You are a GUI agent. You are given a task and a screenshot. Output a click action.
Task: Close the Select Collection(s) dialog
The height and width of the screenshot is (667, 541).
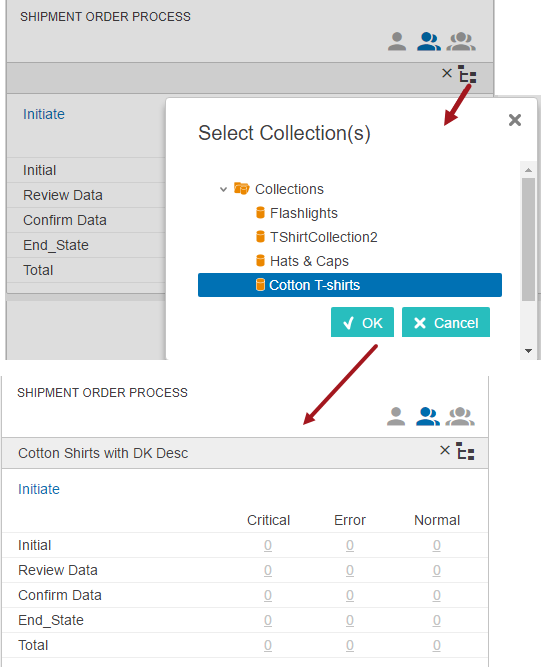coord(515,120)
